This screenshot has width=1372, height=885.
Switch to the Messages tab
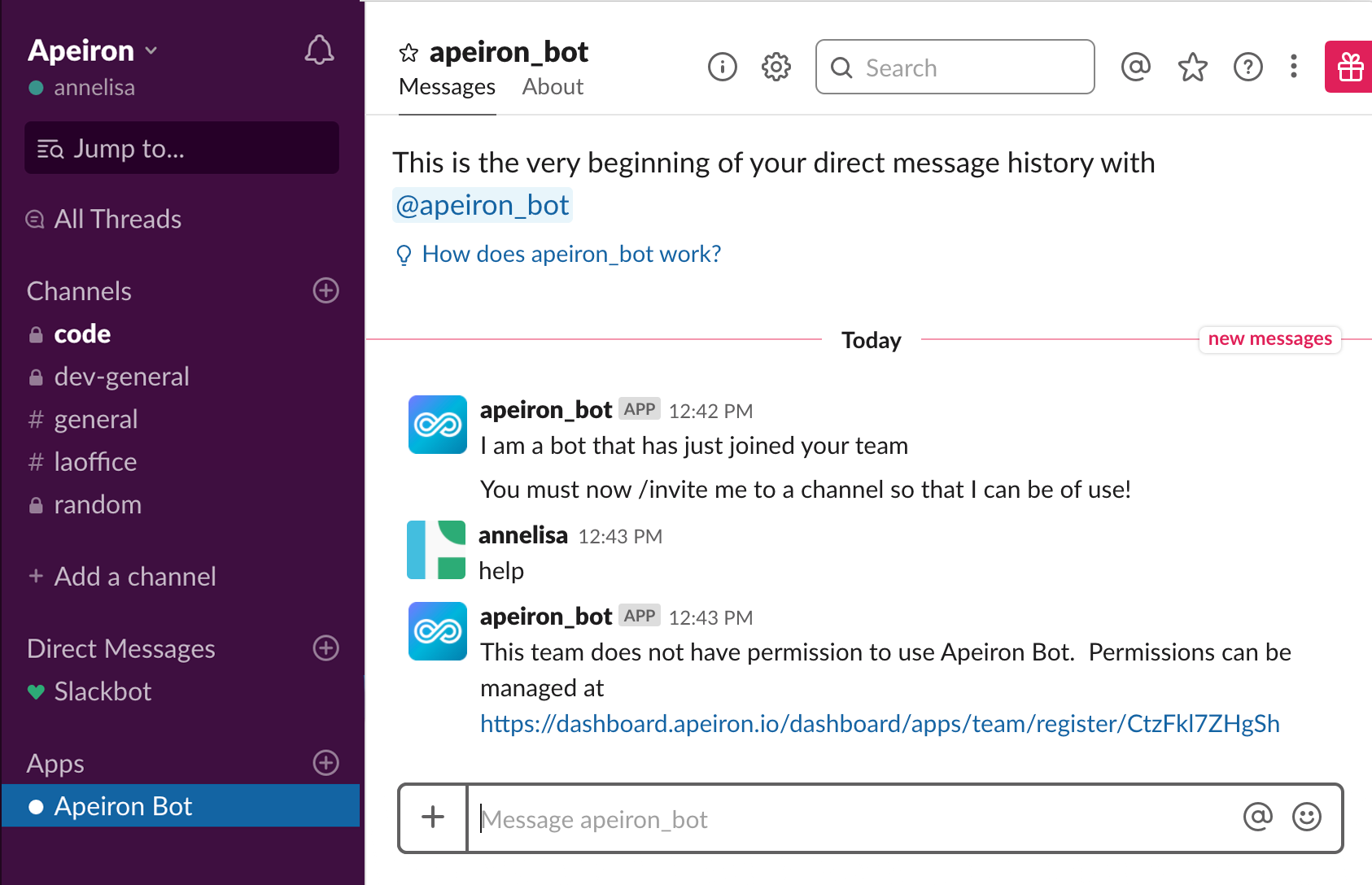[447, 87]
